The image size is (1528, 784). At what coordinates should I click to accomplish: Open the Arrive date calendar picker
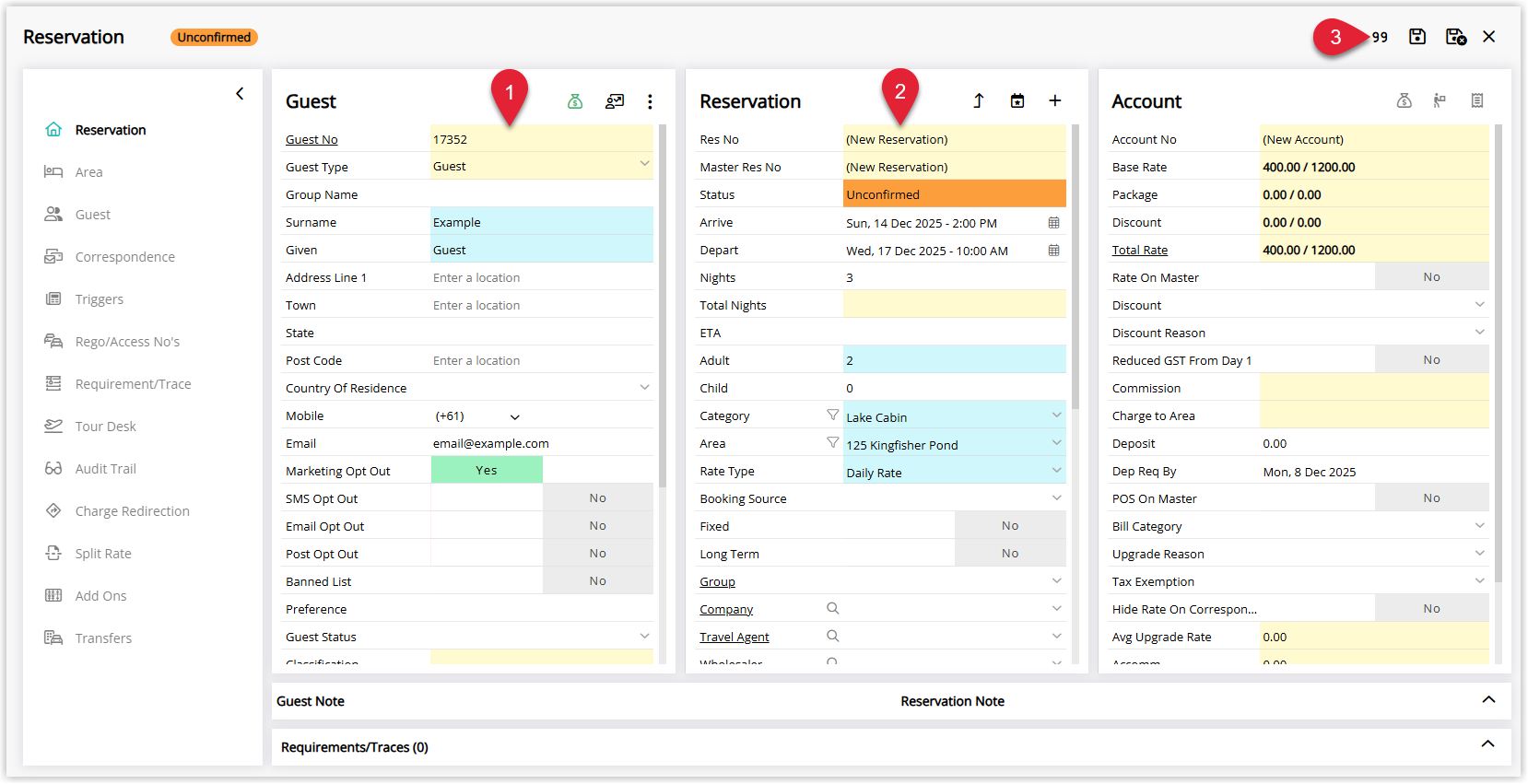pyautogui.click(x=1054, y=223)
